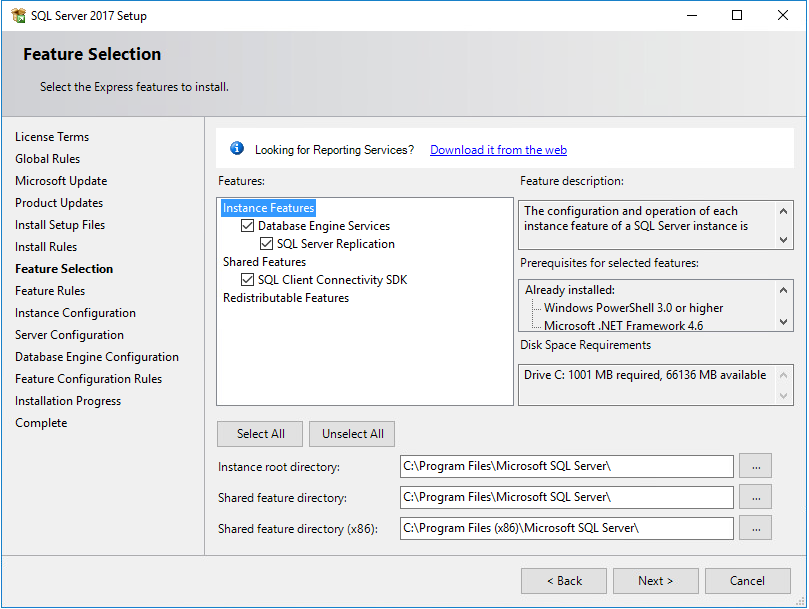Browse for the Instance root directory

(x=755, y=466)
